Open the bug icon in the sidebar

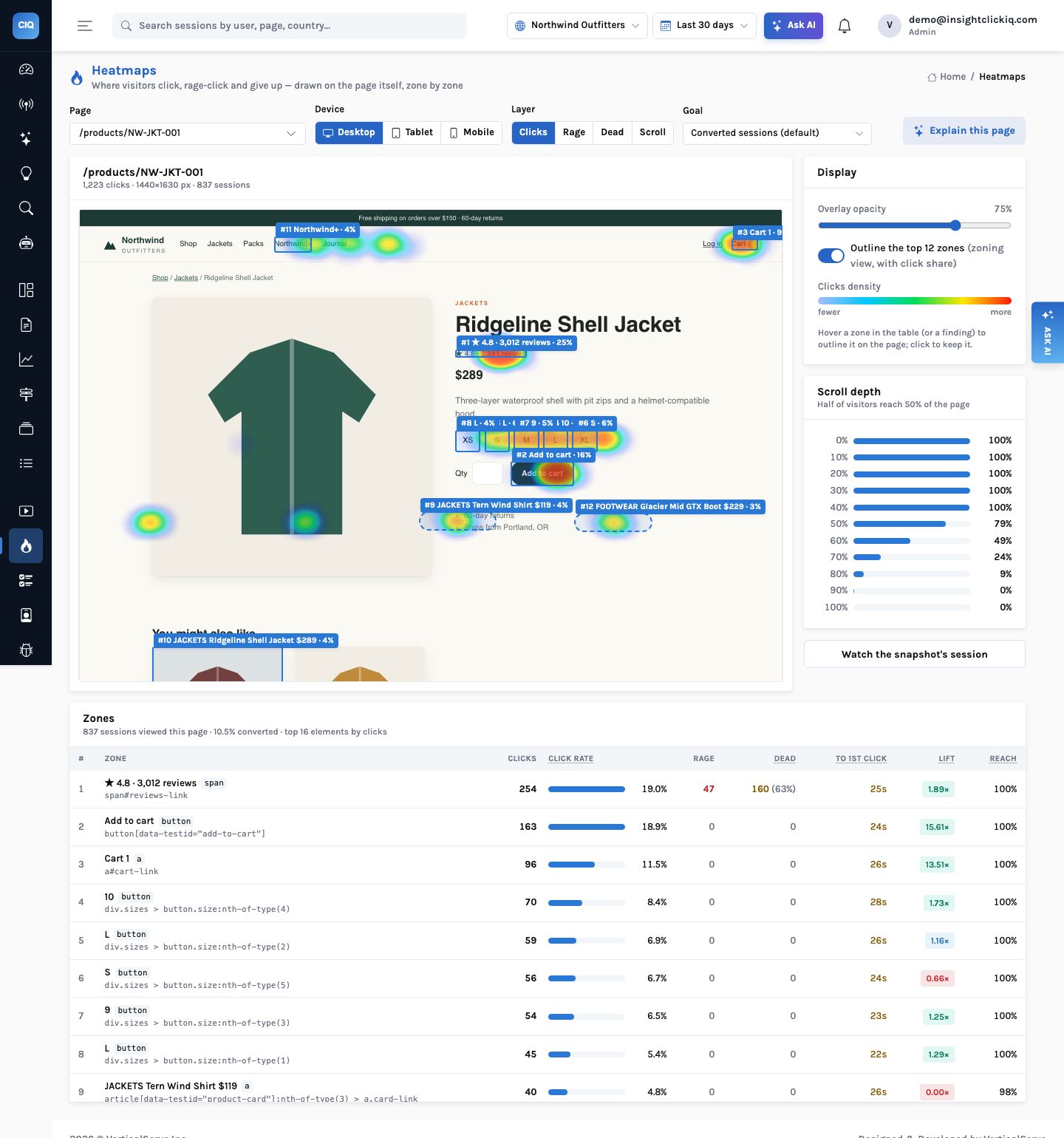(x=26, y=650)
